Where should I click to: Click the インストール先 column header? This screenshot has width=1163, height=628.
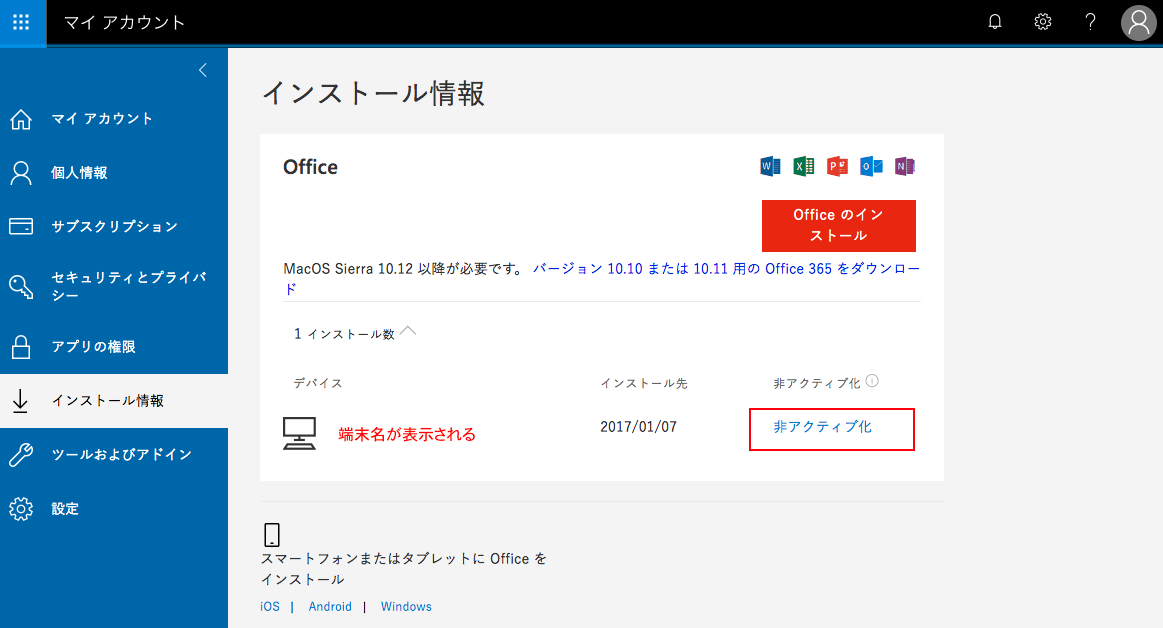(644, 383)
